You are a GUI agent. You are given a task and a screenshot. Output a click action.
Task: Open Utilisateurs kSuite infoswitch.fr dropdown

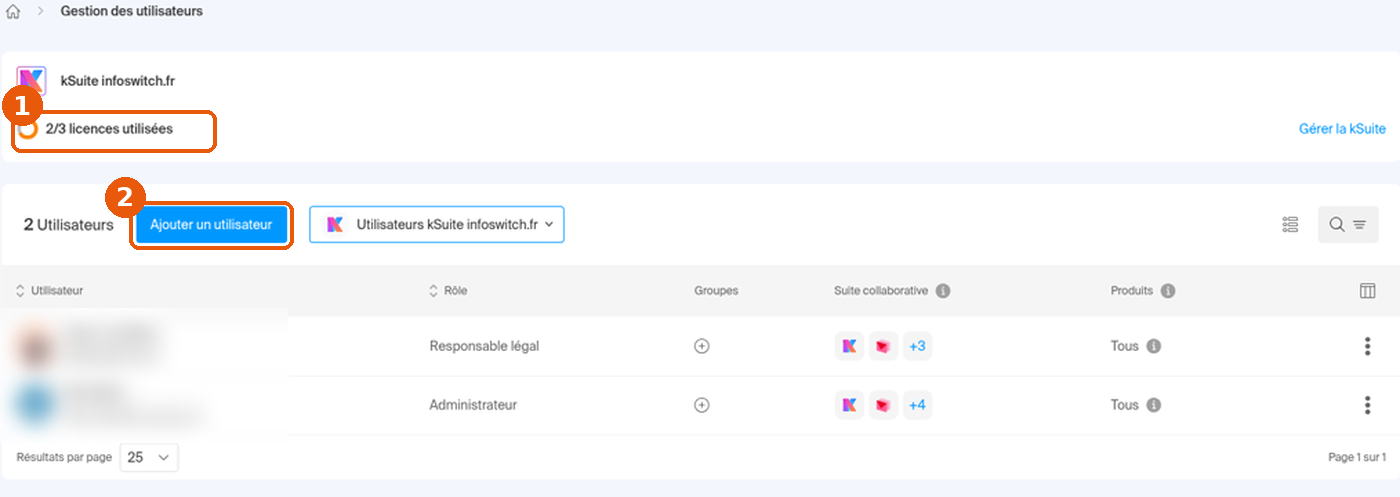[437, 225]
